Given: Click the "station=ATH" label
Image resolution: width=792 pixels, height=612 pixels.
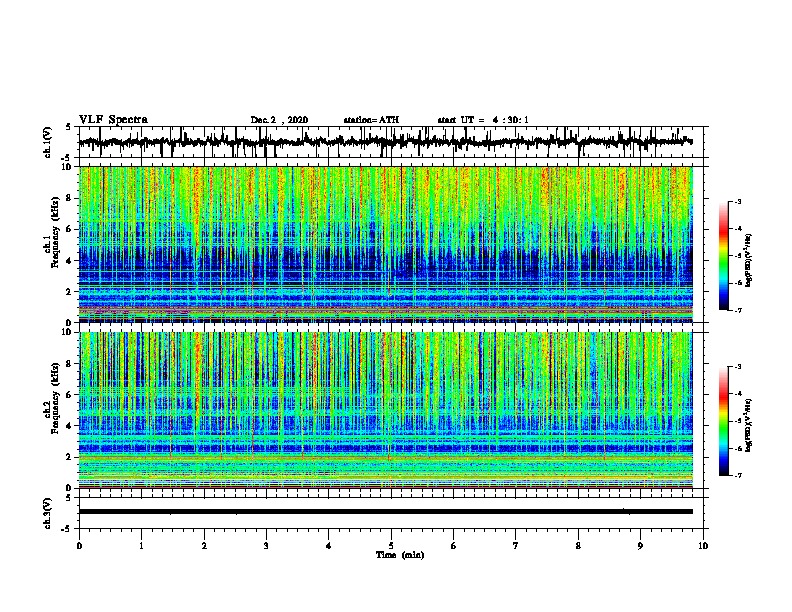Looking at the screenshot, I should tap(371, 120).
